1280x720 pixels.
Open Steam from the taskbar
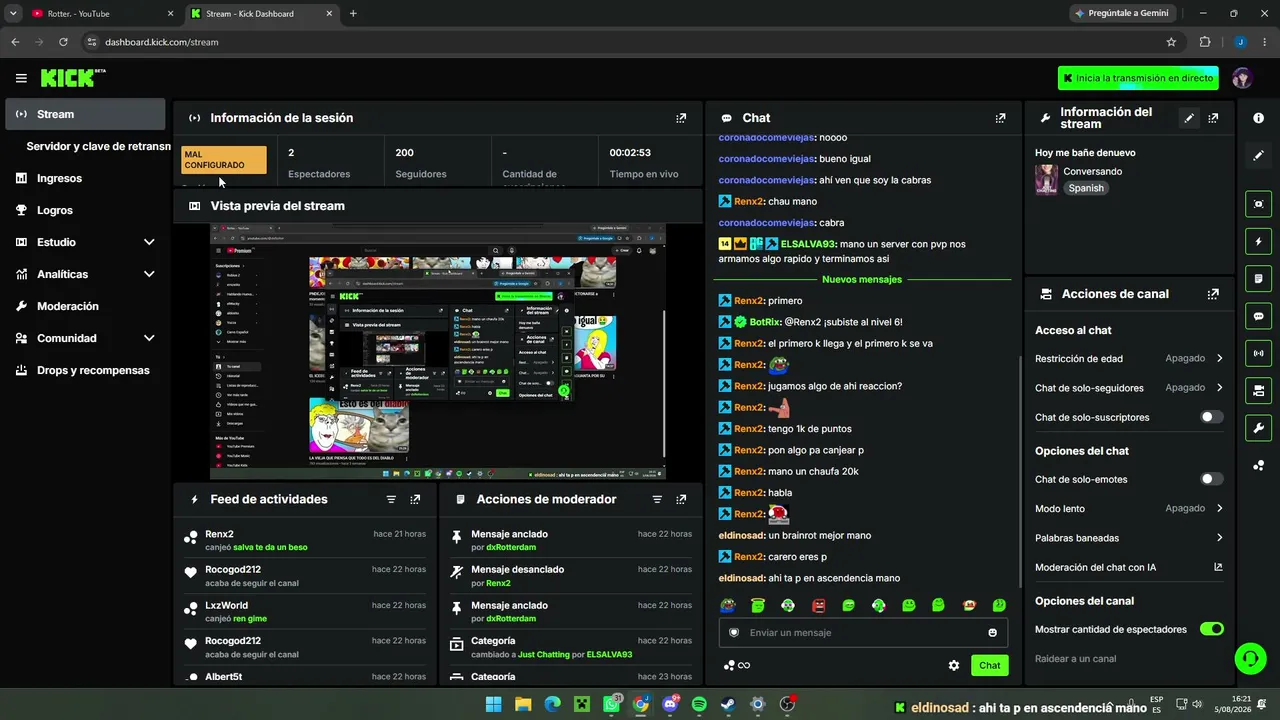tap(728, 704)
